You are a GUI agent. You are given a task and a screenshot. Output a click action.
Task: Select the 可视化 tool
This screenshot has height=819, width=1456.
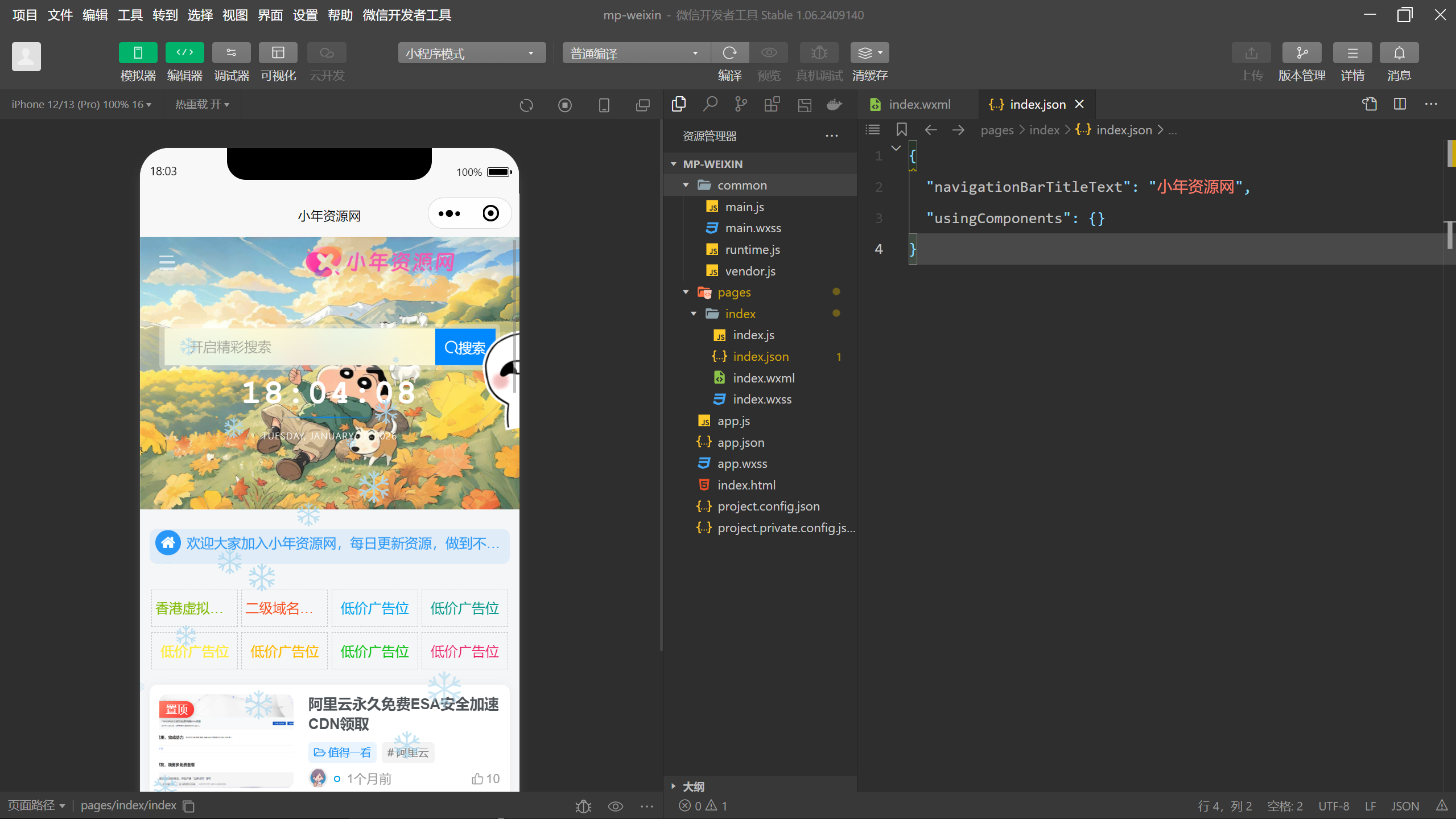click(278, 60)
